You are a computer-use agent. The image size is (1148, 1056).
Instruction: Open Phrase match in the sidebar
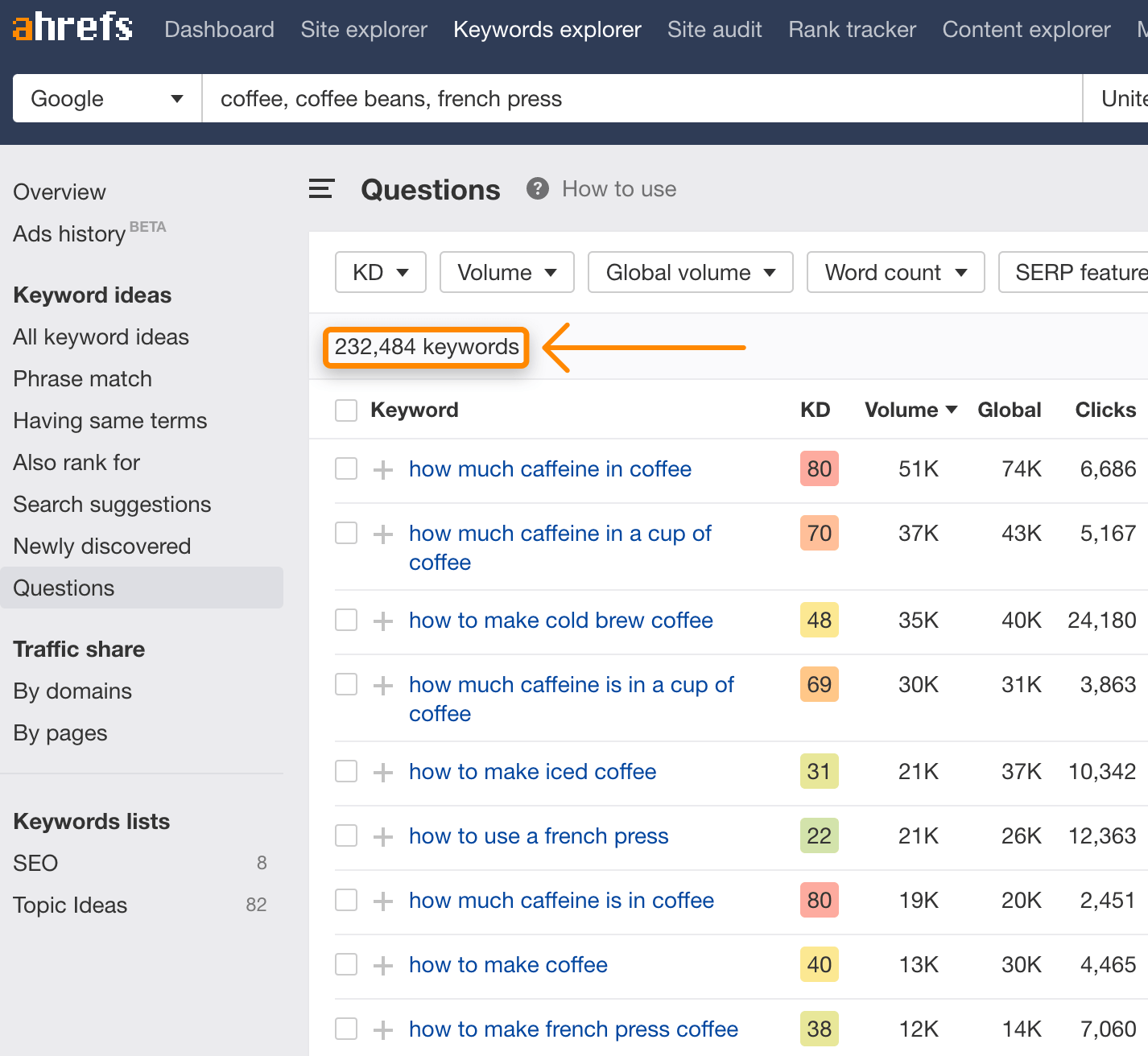tap(82, 379)
